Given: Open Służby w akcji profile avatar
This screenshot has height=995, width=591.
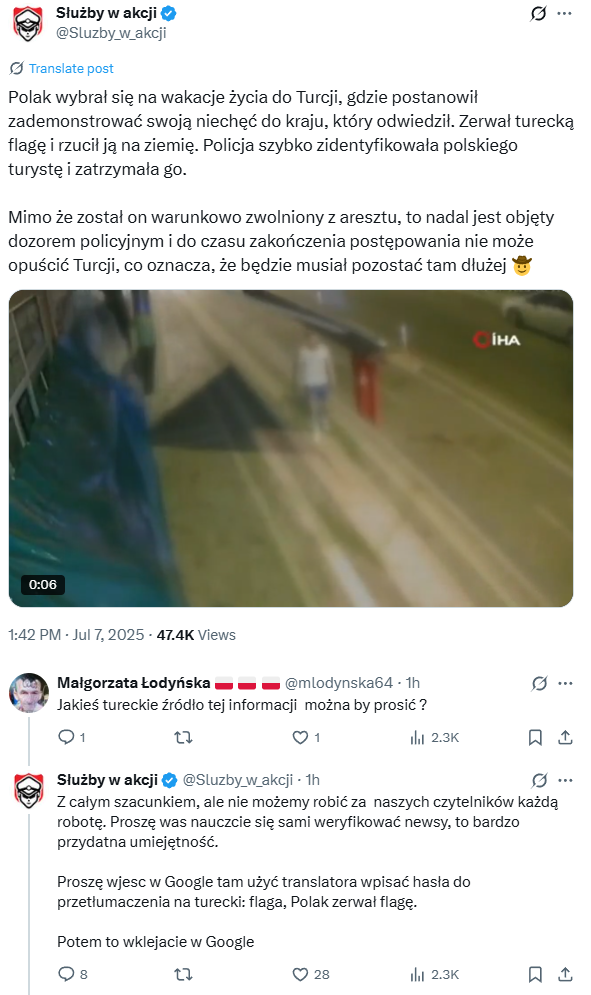Looking at the screenshot, I should (x=29, y=24).
